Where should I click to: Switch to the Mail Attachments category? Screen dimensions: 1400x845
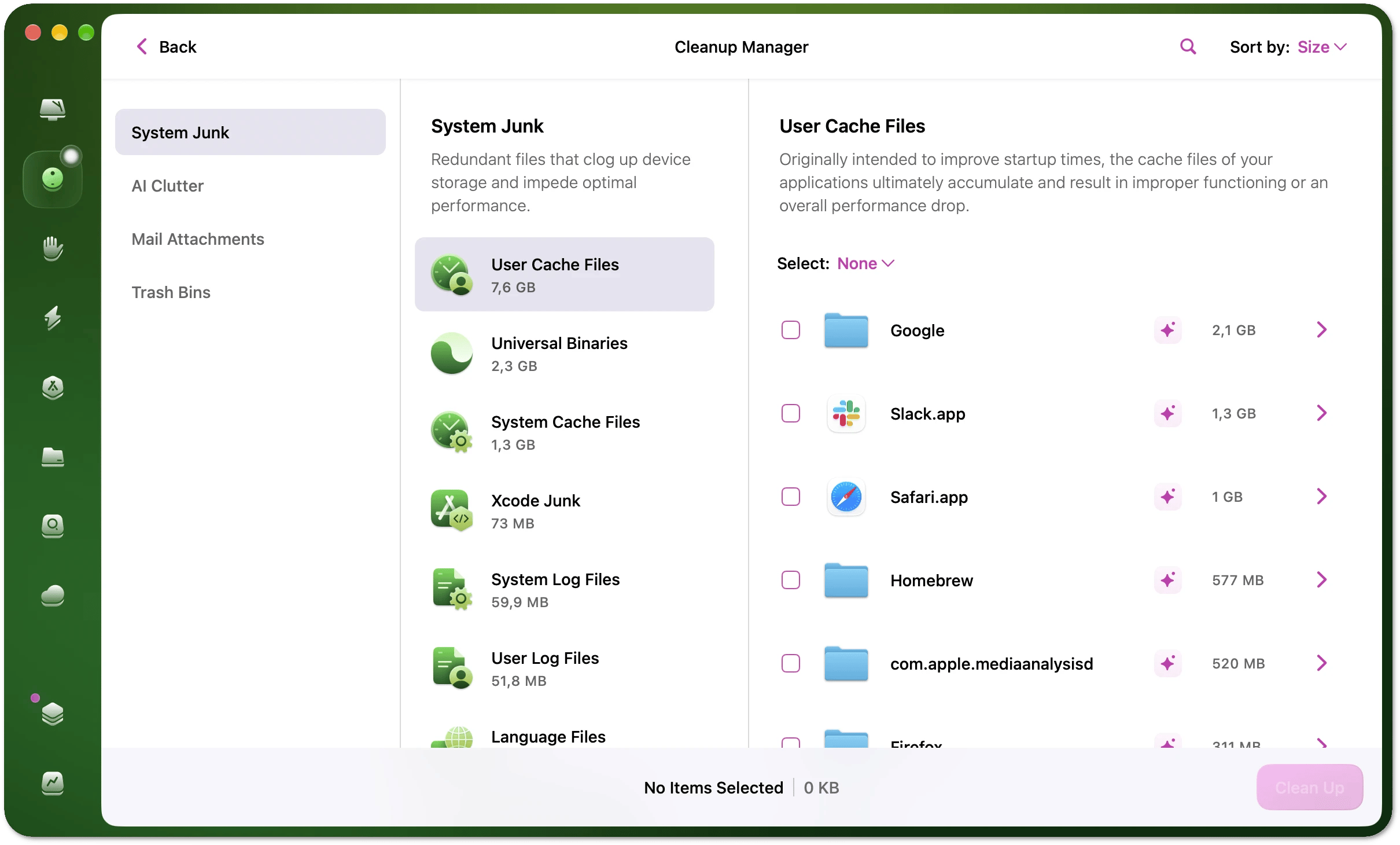tap(250, 239)
